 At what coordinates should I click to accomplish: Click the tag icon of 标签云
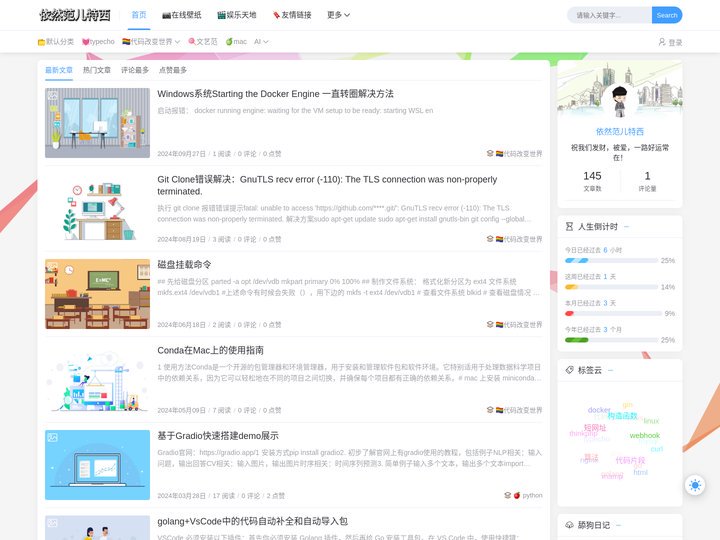569,370
